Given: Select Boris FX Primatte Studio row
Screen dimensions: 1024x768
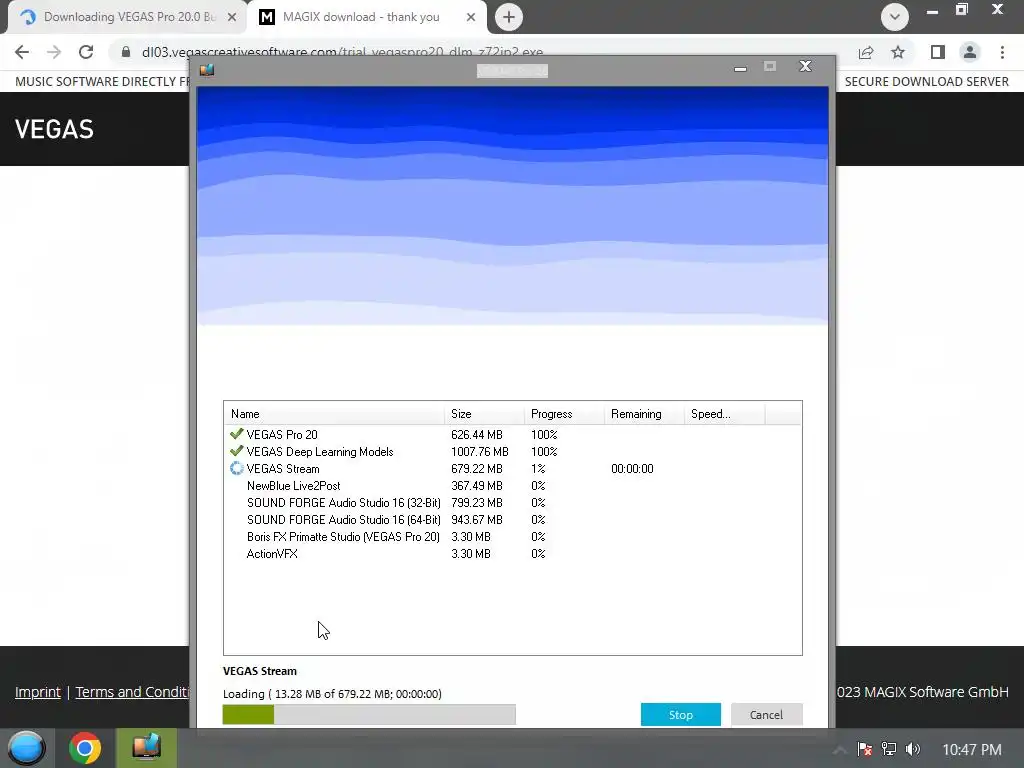Looking at the screenshot, I should [x=513, y=536].
